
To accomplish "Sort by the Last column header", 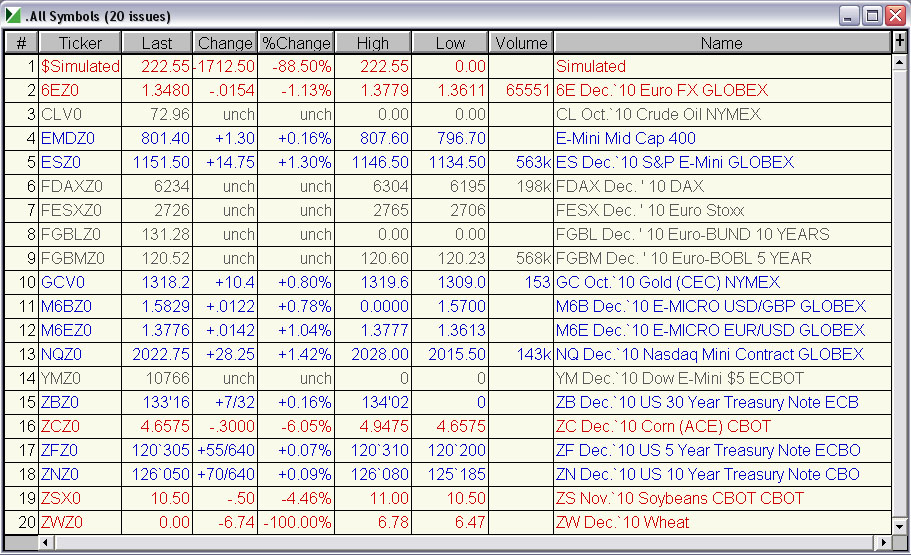I will pyautogui.click(x=157, y=43).
